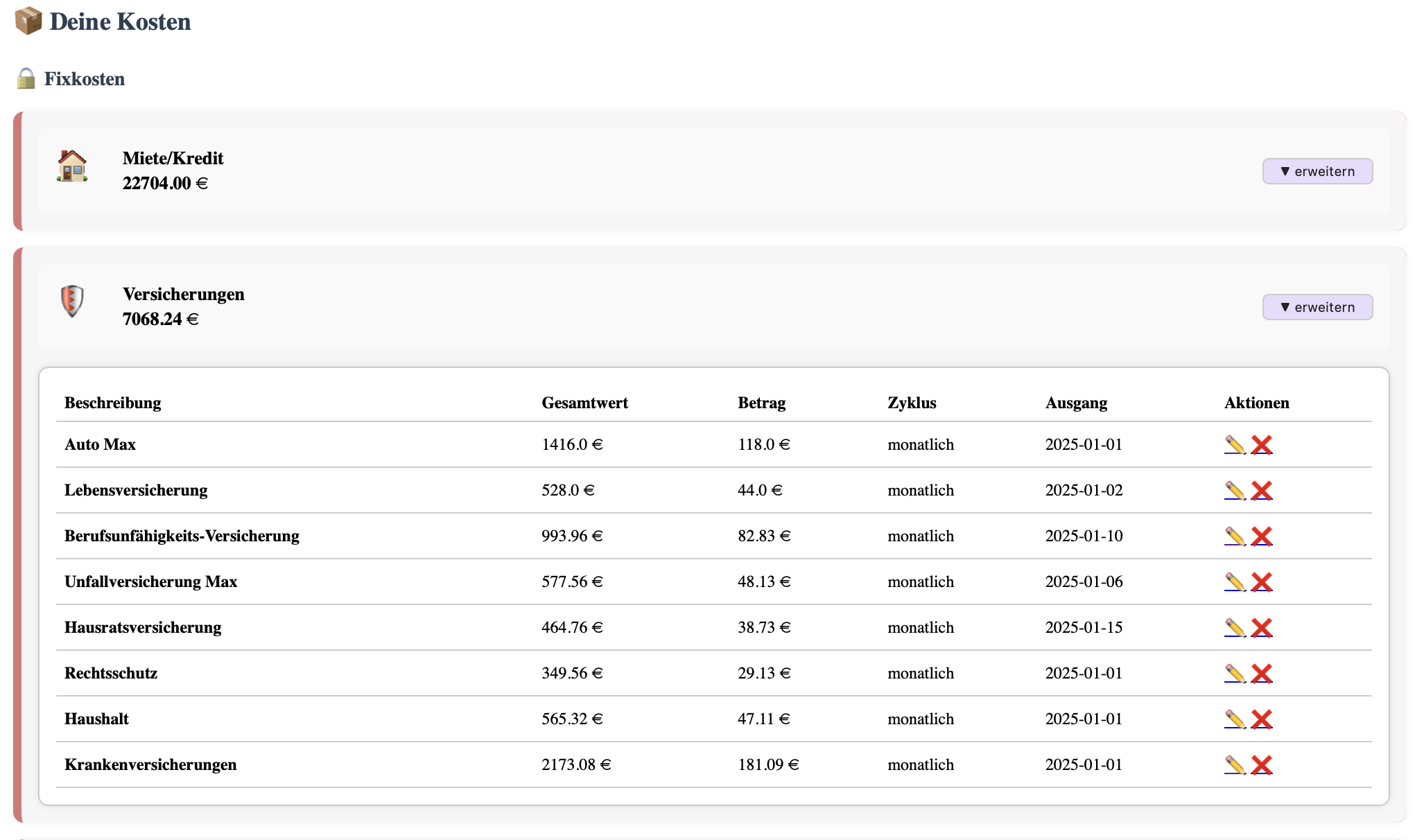Click the Beschreibung column header
The width and height of the screenshot is (1424, 840).
(x=112, y=403)
